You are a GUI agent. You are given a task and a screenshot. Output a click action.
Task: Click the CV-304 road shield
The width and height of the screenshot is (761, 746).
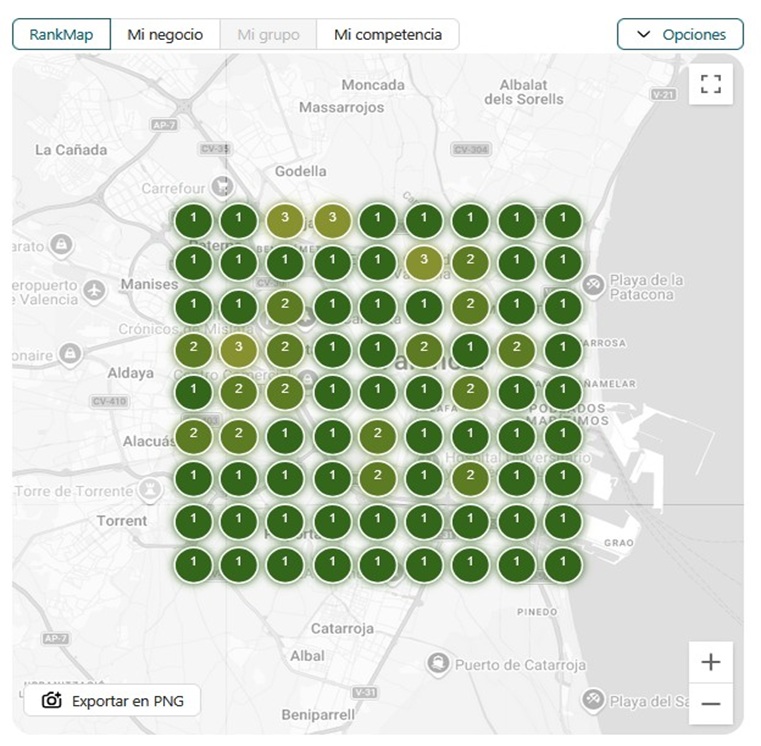[x=471, y=149]
